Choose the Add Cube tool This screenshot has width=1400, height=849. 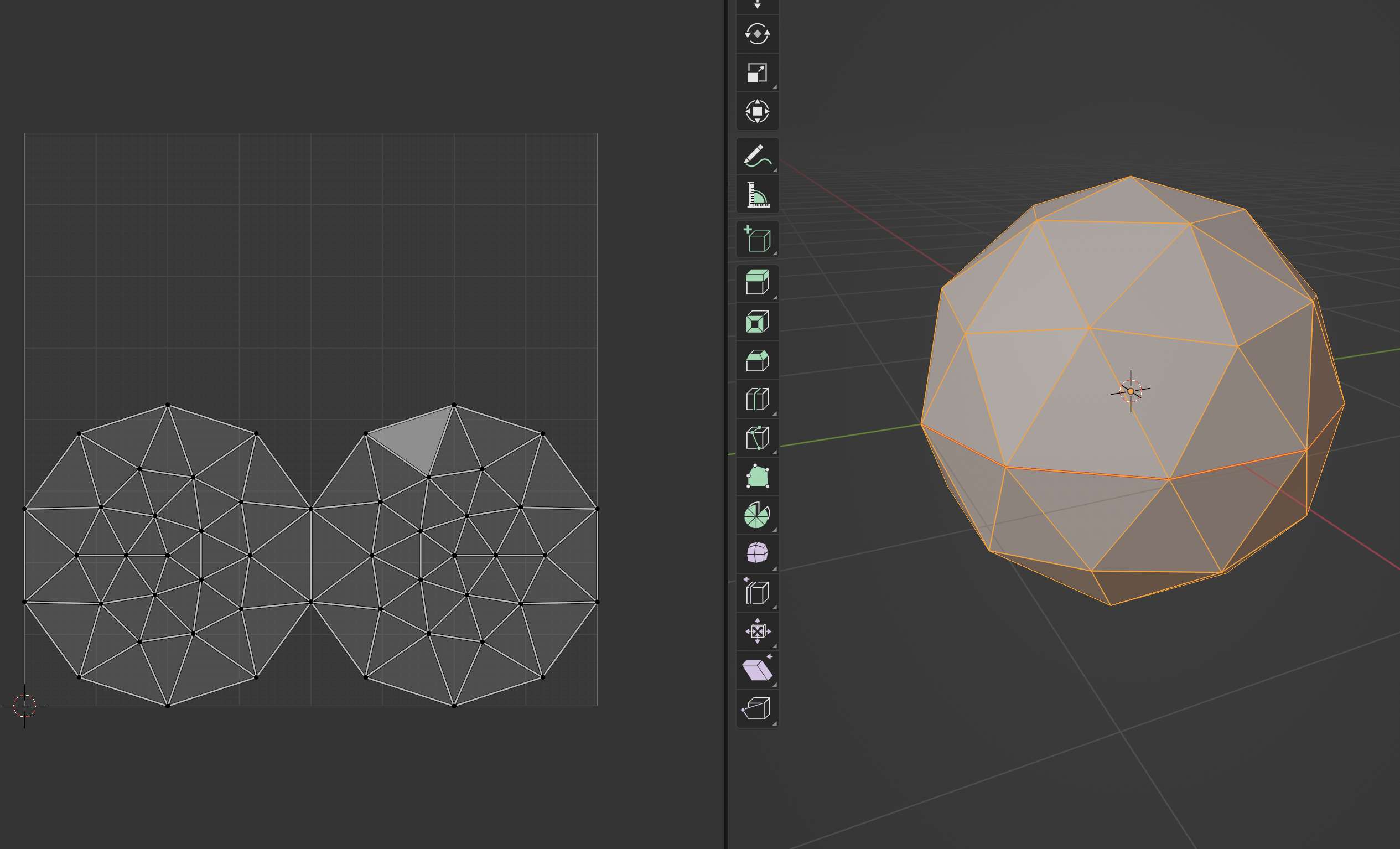(757, 239)
